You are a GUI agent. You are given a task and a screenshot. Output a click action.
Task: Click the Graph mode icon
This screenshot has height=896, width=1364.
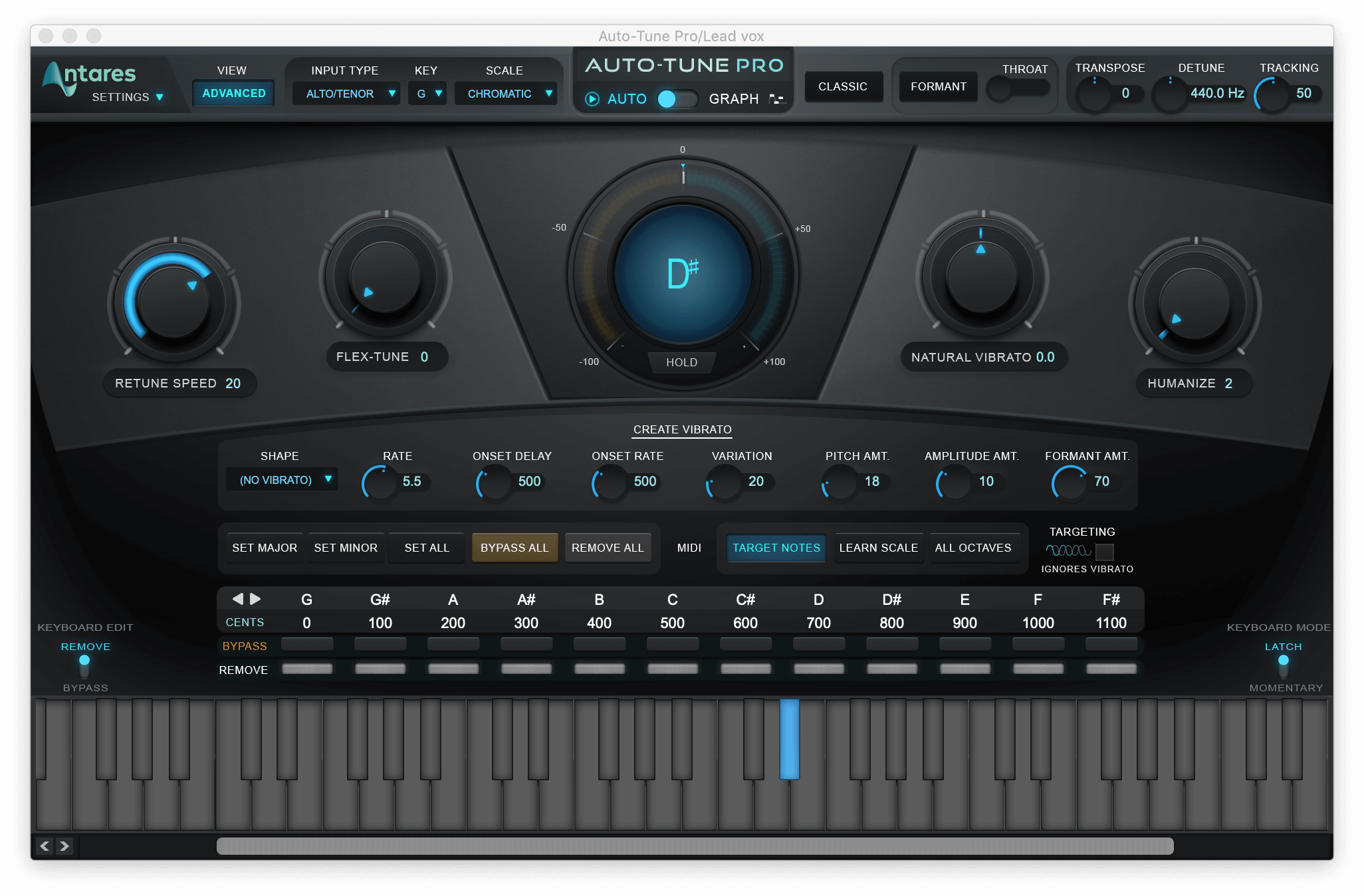tap(776, 99)
